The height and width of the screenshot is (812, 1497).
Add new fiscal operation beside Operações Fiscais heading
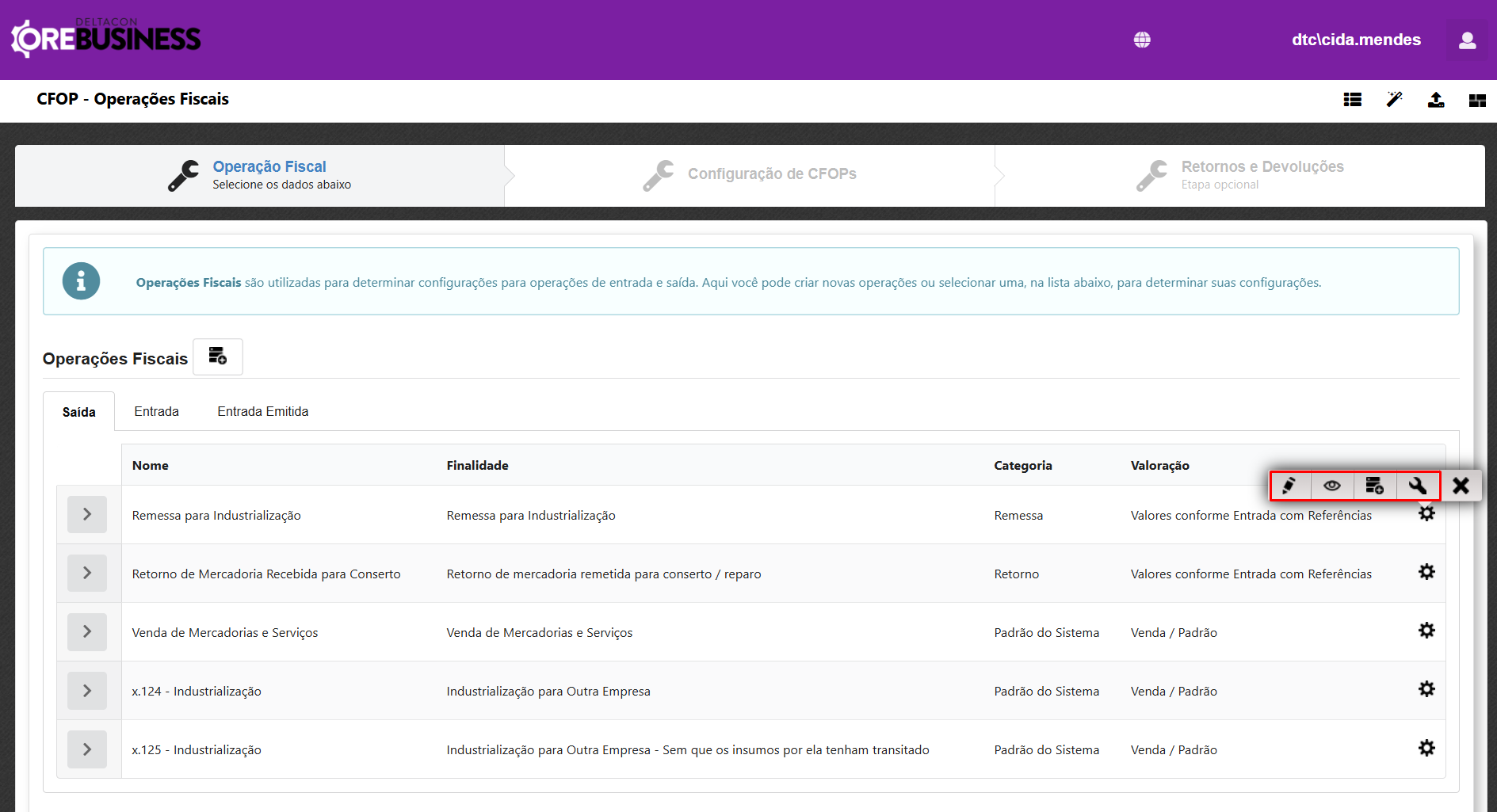click(218, 356)
